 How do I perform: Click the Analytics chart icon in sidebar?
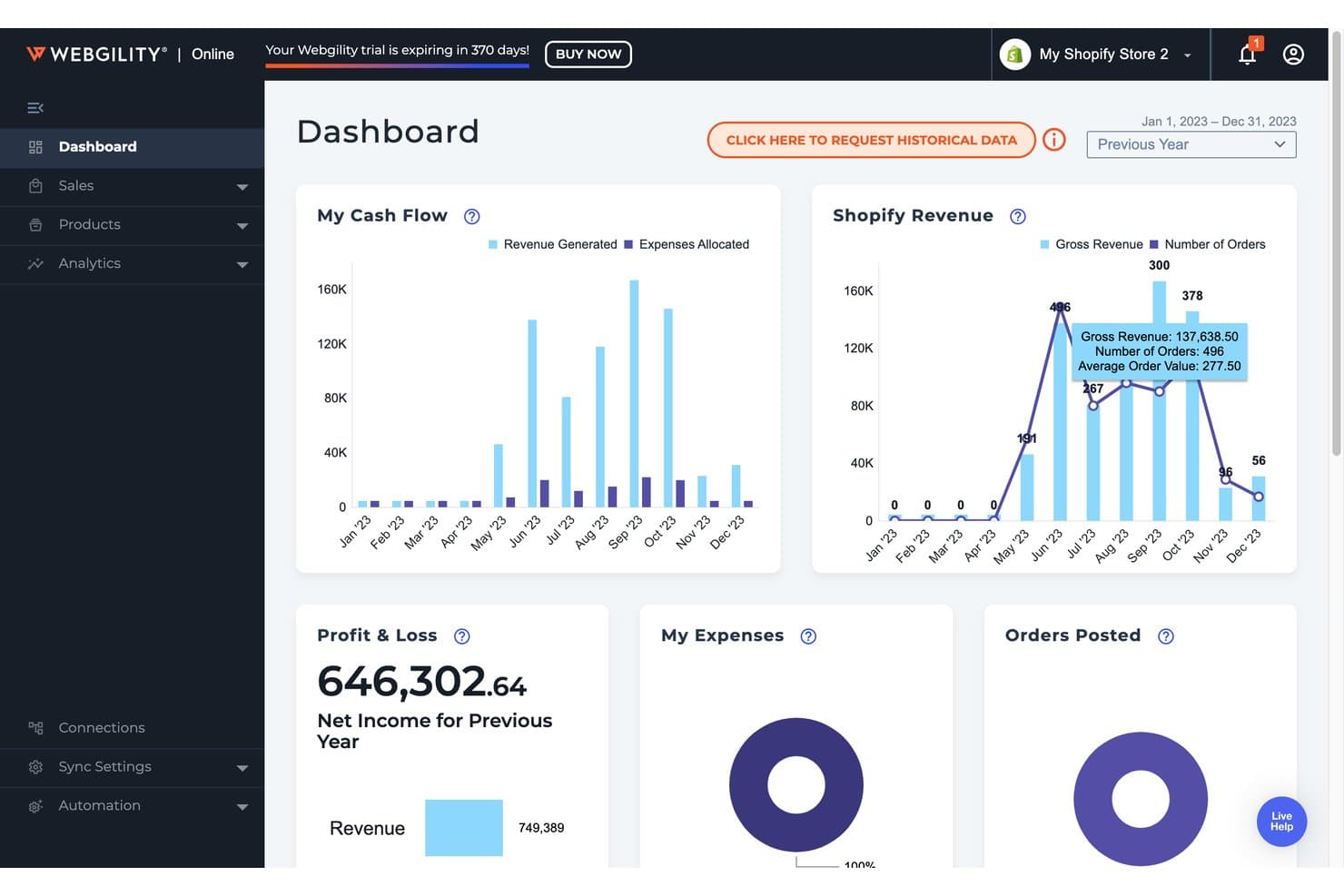(x=35, y=264)
